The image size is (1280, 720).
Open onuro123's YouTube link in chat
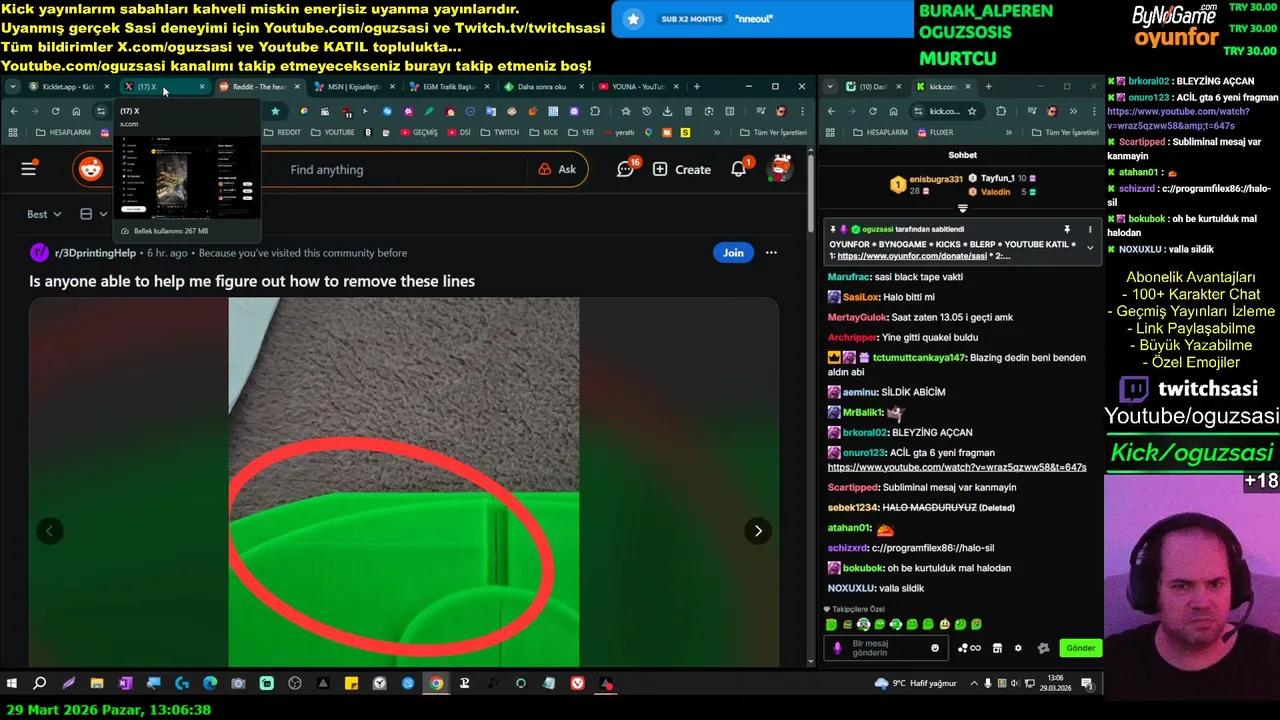957,467
